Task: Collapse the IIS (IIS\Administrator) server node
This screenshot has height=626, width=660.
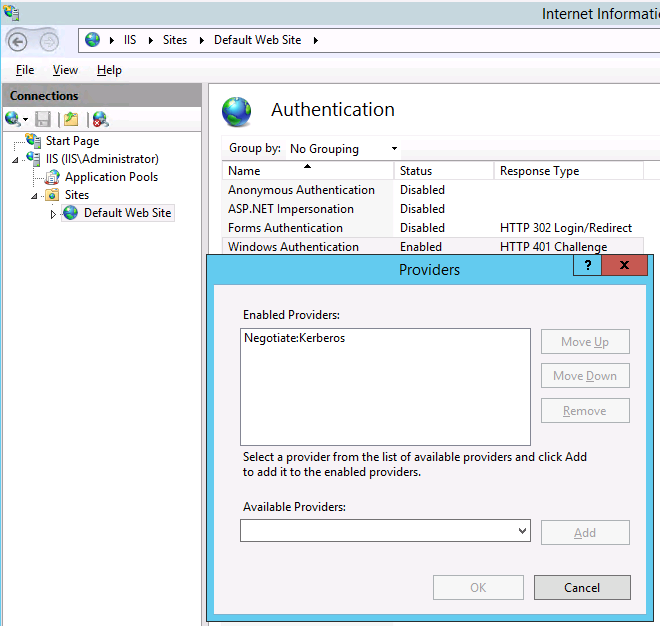Action: [x=15, y=160]
